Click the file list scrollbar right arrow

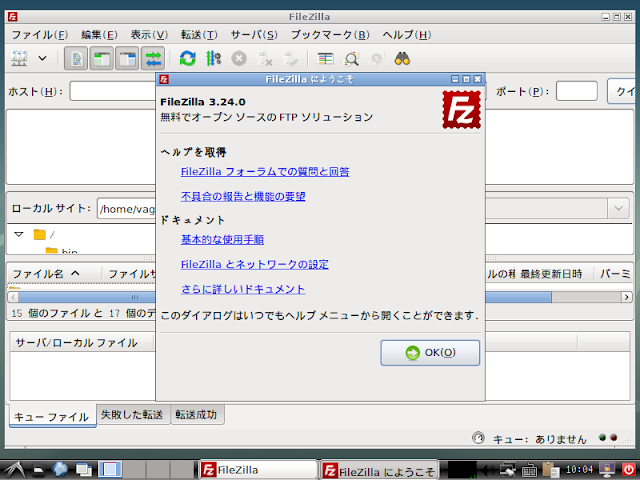tap(627, 297)
